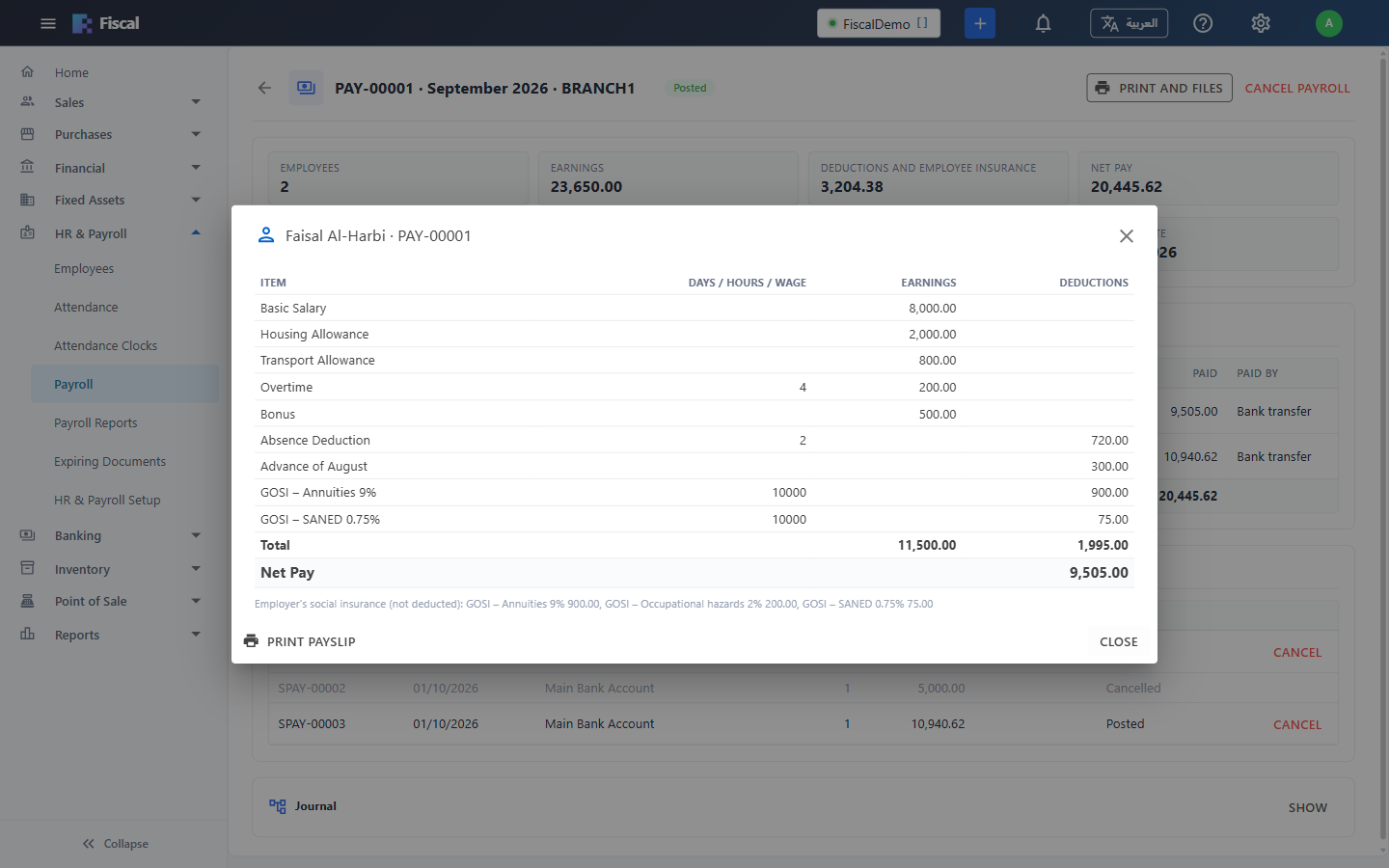The height and width of the screenshot is (868, 1389).
Task: Click SPAY-00003 payment number
Action: (312, 723)
